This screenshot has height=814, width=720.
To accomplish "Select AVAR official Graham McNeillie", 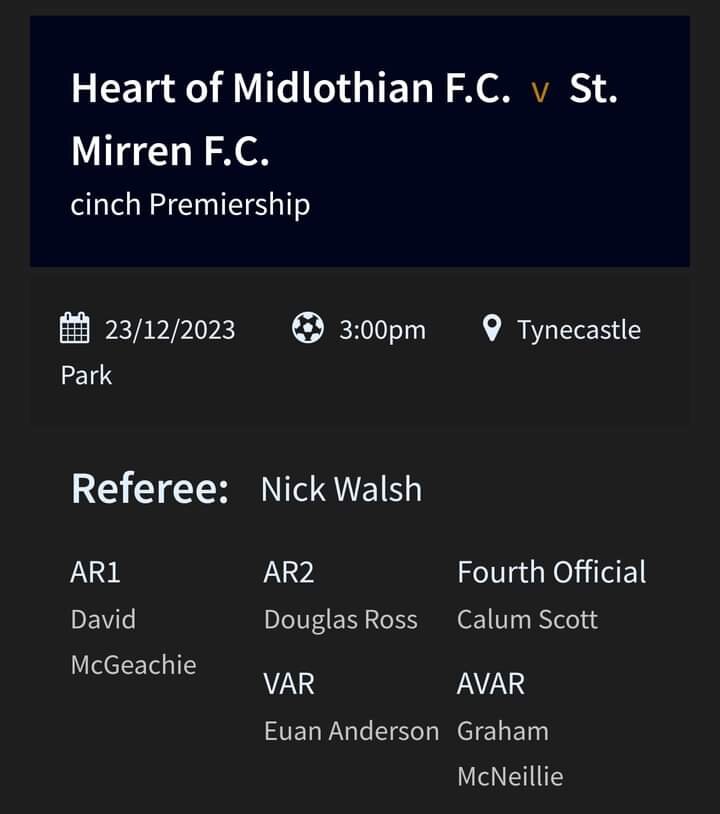I will tap(510, 754).
